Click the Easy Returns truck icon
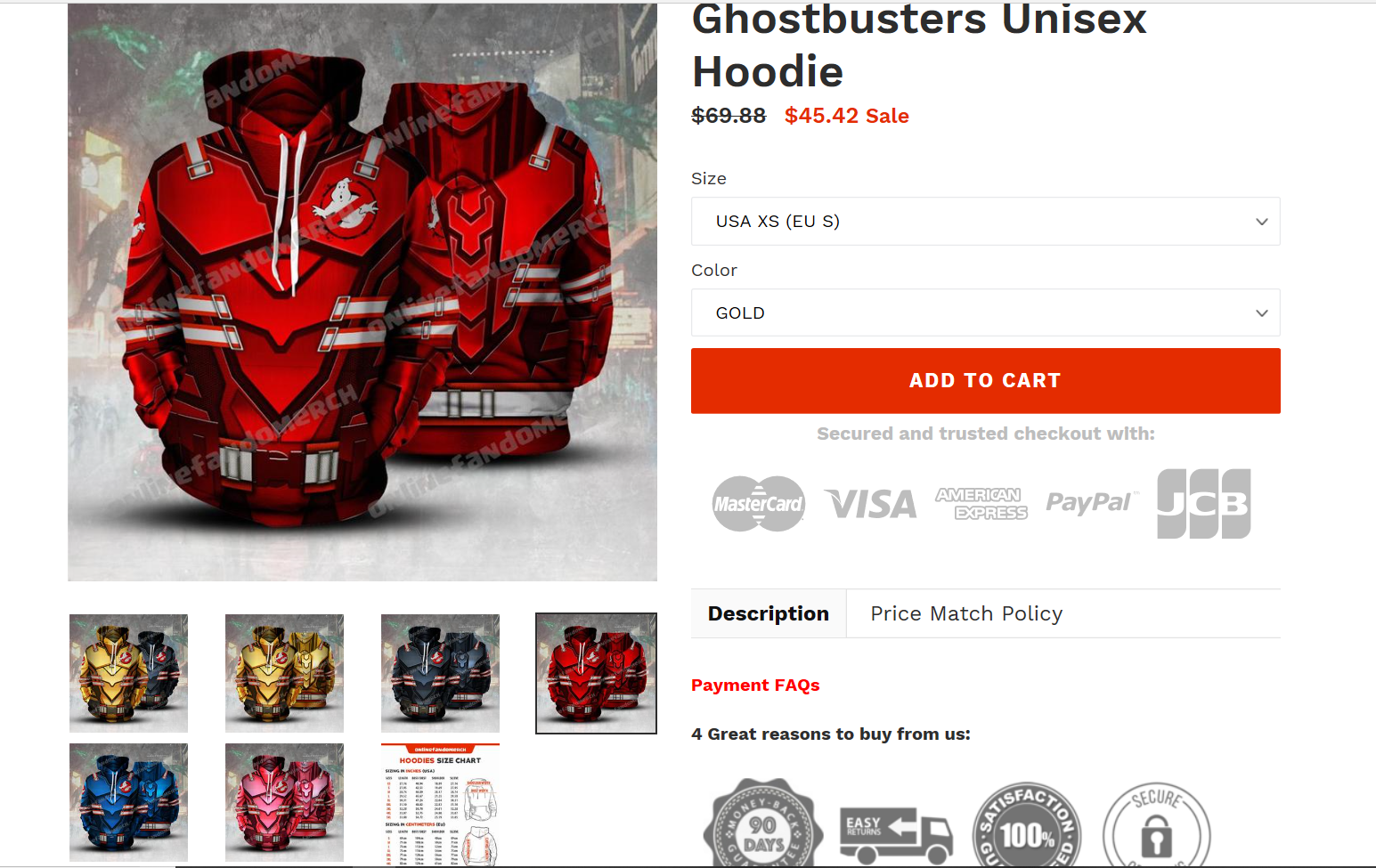This screenshot has height=868, width=1376. (896, 835)
